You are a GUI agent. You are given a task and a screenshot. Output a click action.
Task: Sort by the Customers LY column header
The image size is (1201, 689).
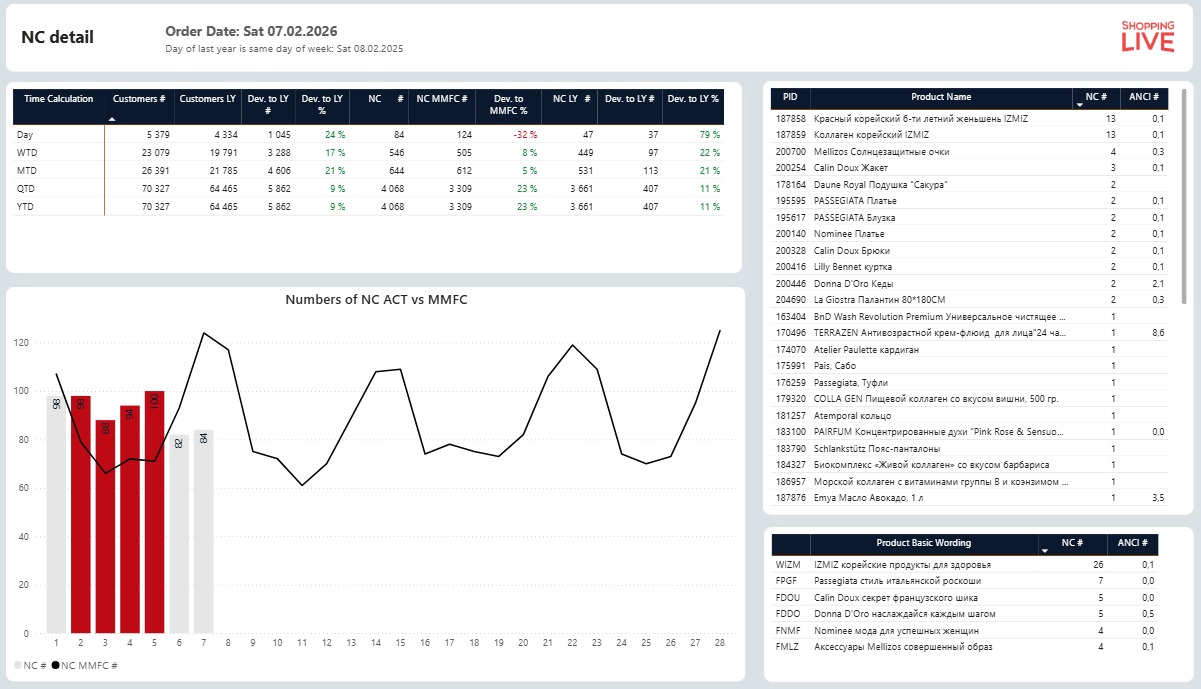pos(207,99)
